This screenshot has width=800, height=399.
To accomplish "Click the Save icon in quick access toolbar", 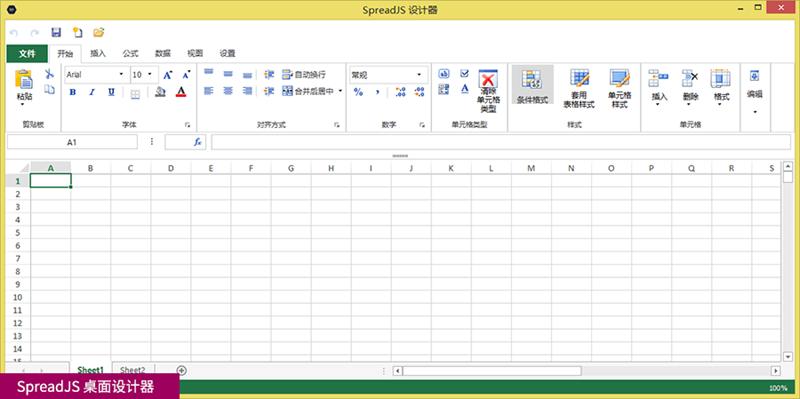I will (56, 33).
